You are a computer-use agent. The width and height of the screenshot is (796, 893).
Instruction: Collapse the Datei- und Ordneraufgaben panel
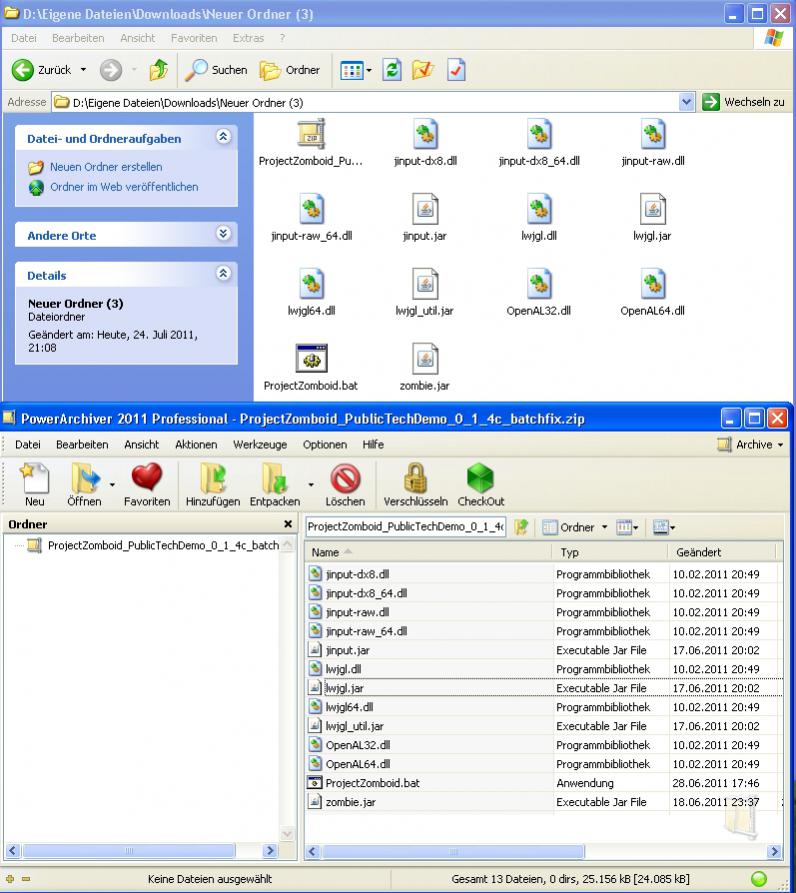(223, 137)
